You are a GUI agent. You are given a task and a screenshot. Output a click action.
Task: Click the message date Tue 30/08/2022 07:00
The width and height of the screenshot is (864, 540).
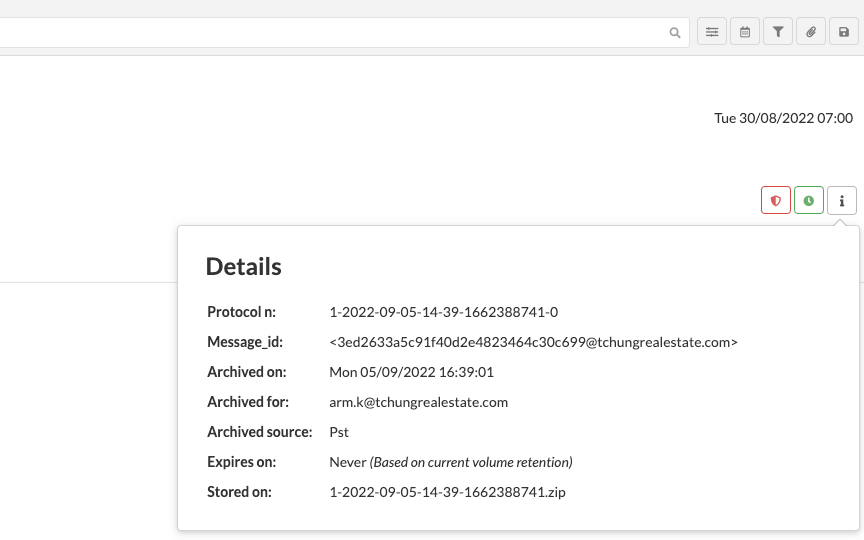(783, 118)
